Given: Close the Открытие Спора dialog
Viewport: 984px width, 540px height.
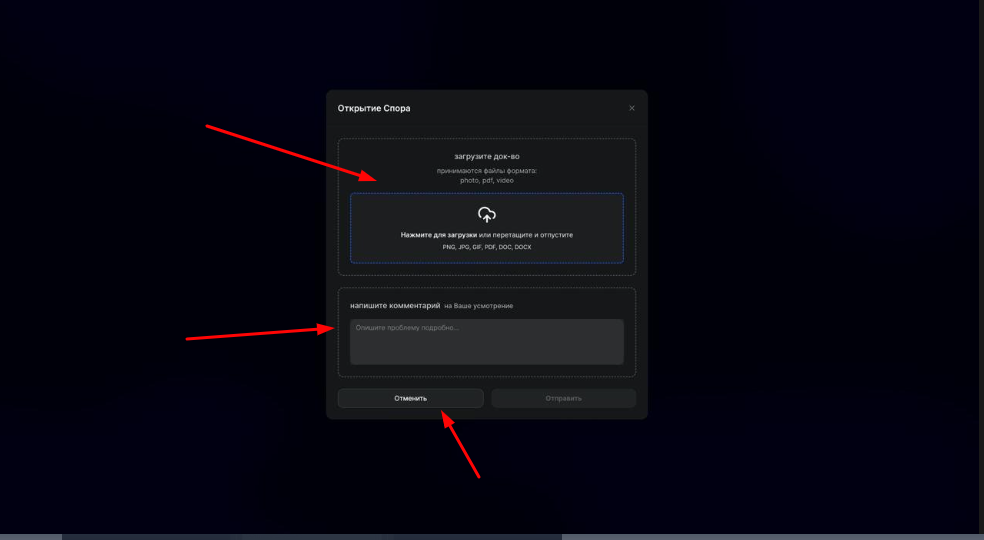Looking at the screenshot, I should click(632, 108).
